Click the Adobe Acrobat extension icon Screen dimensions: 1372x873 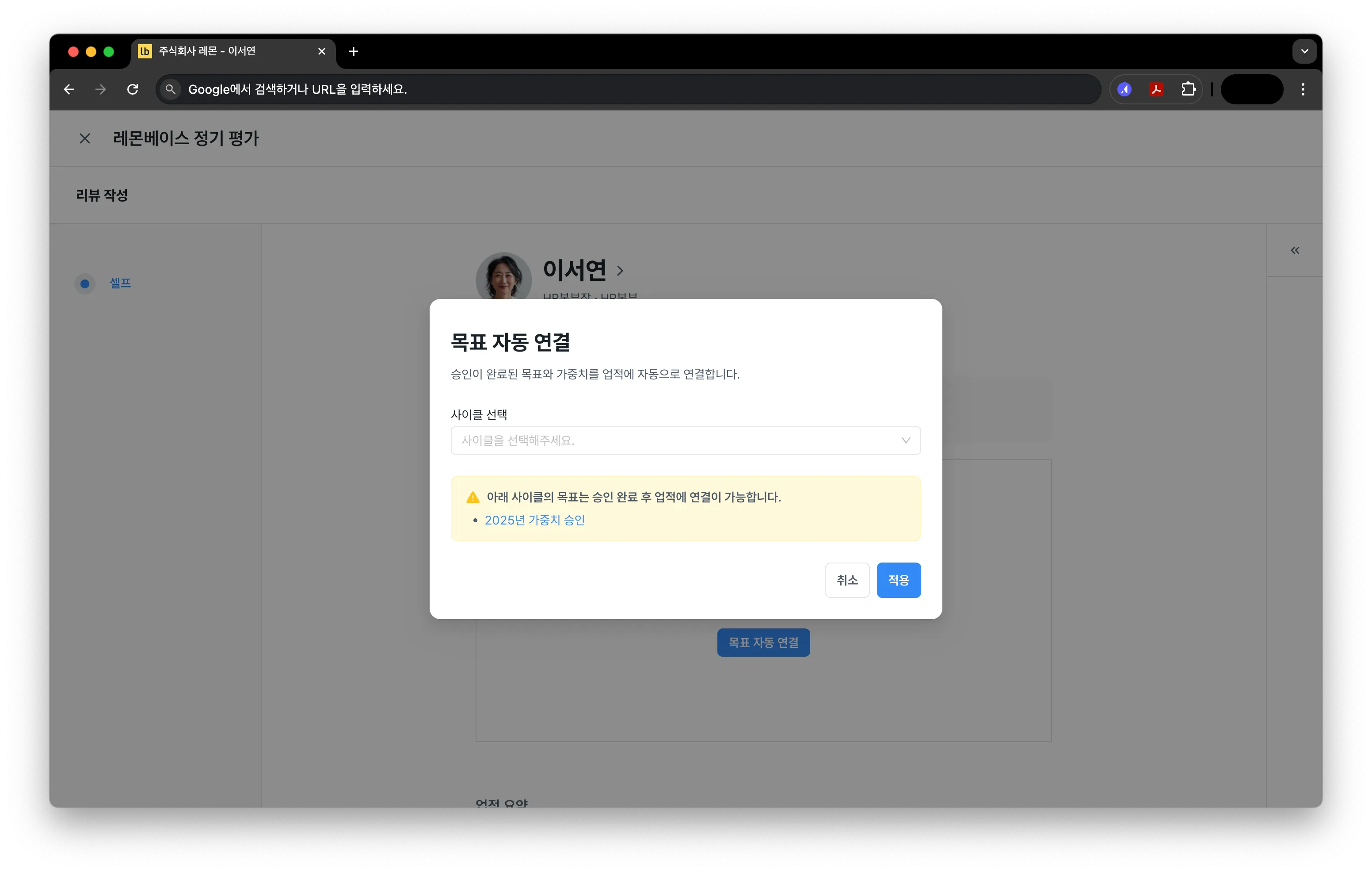coord(1156,89)
